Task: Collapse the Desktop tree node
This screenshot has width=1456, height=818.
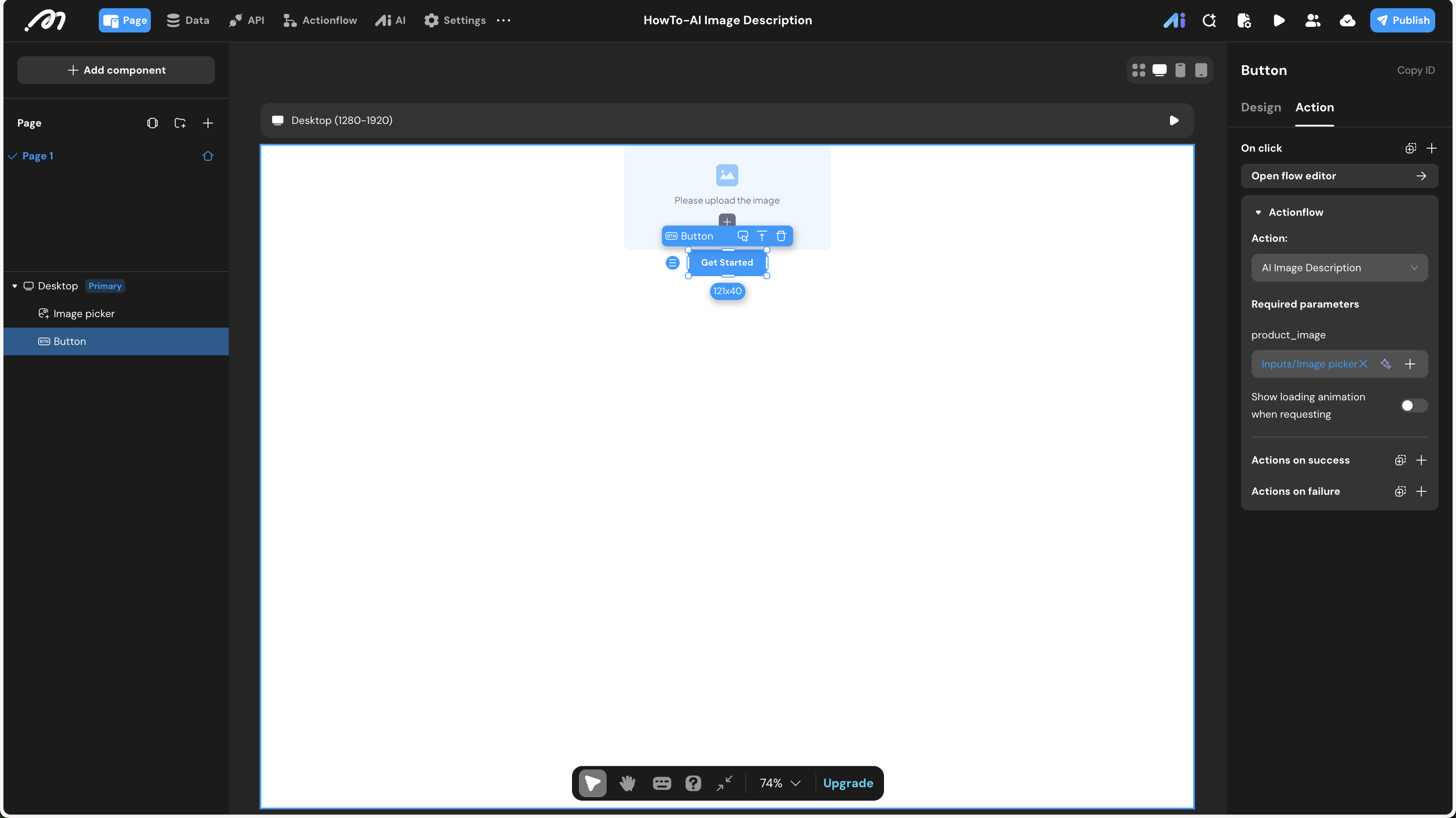Action: click(x=15, y=286)
